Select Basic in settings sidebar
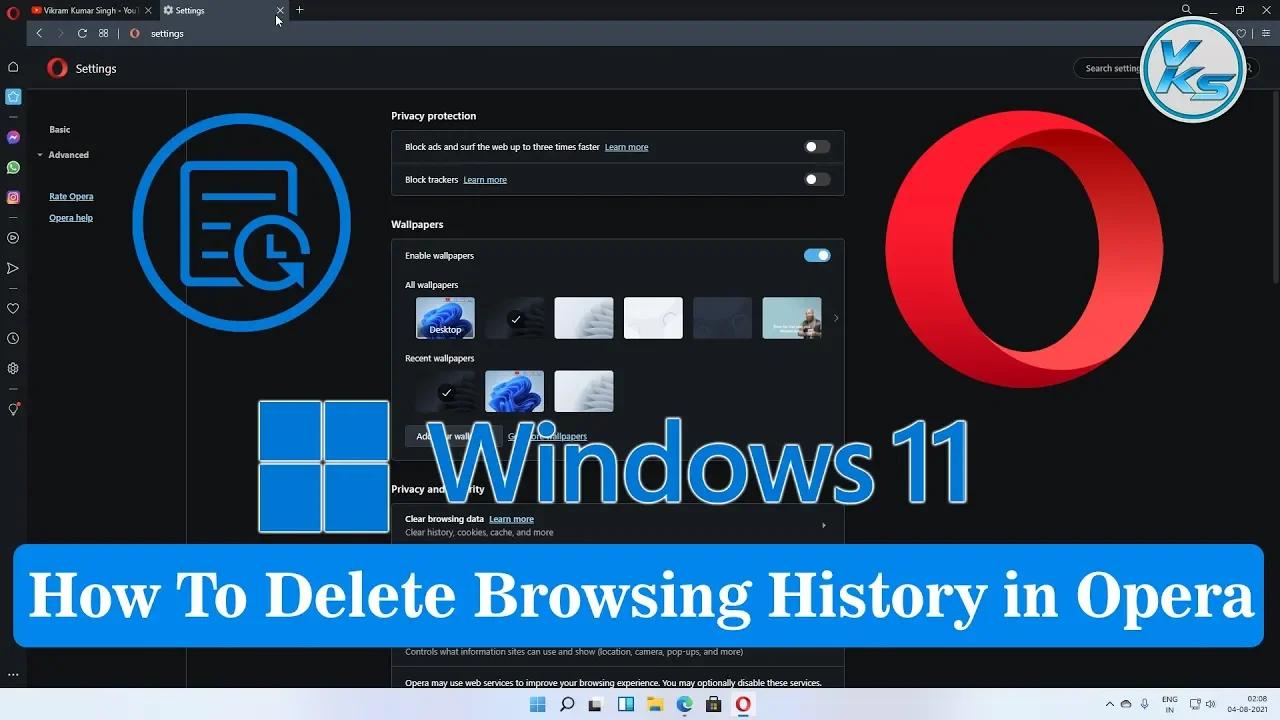 tap(60, 130)
